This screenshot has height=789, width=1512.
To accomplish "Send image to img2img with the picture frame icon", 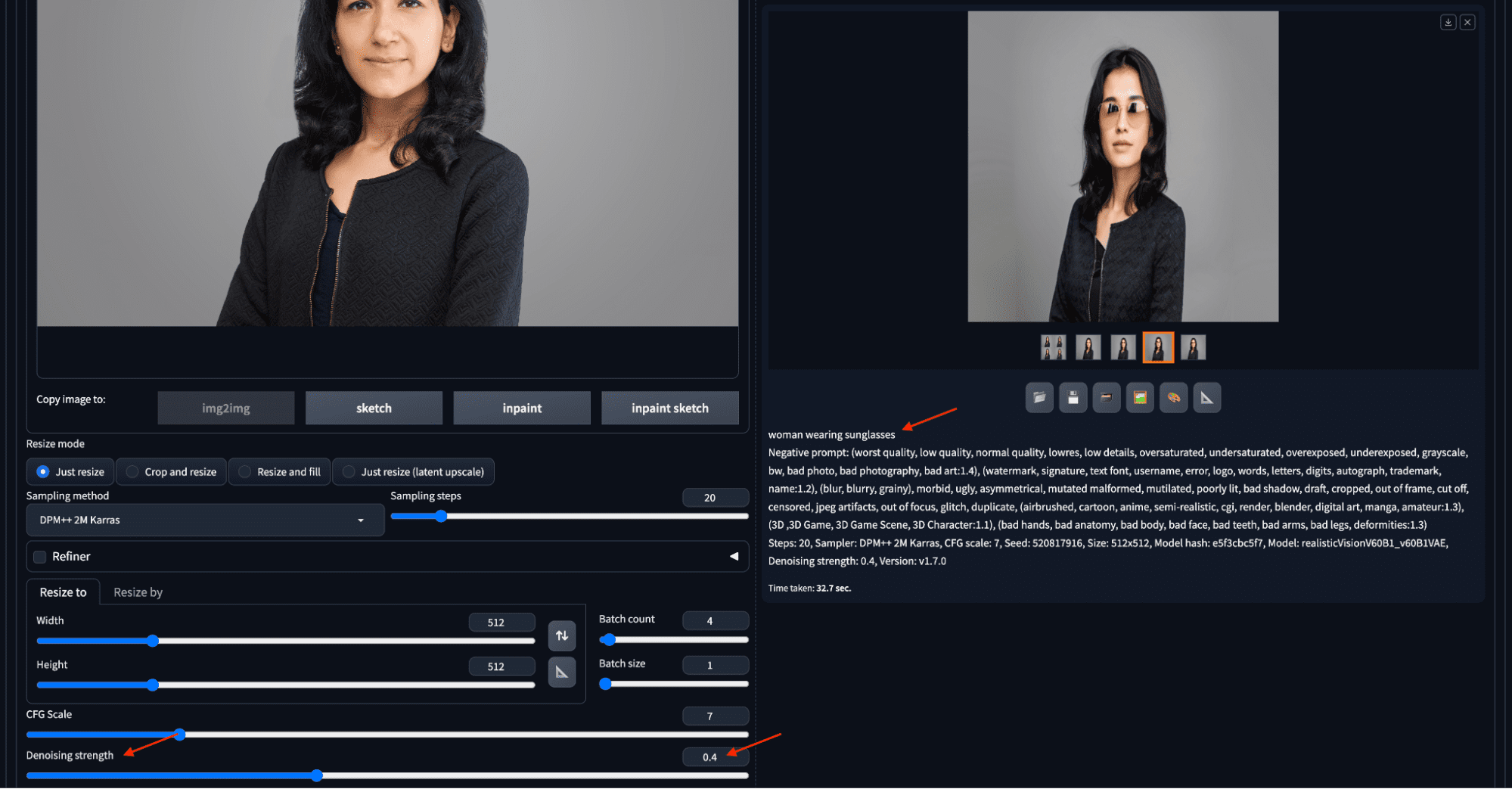I will (x=1140, y=398).
